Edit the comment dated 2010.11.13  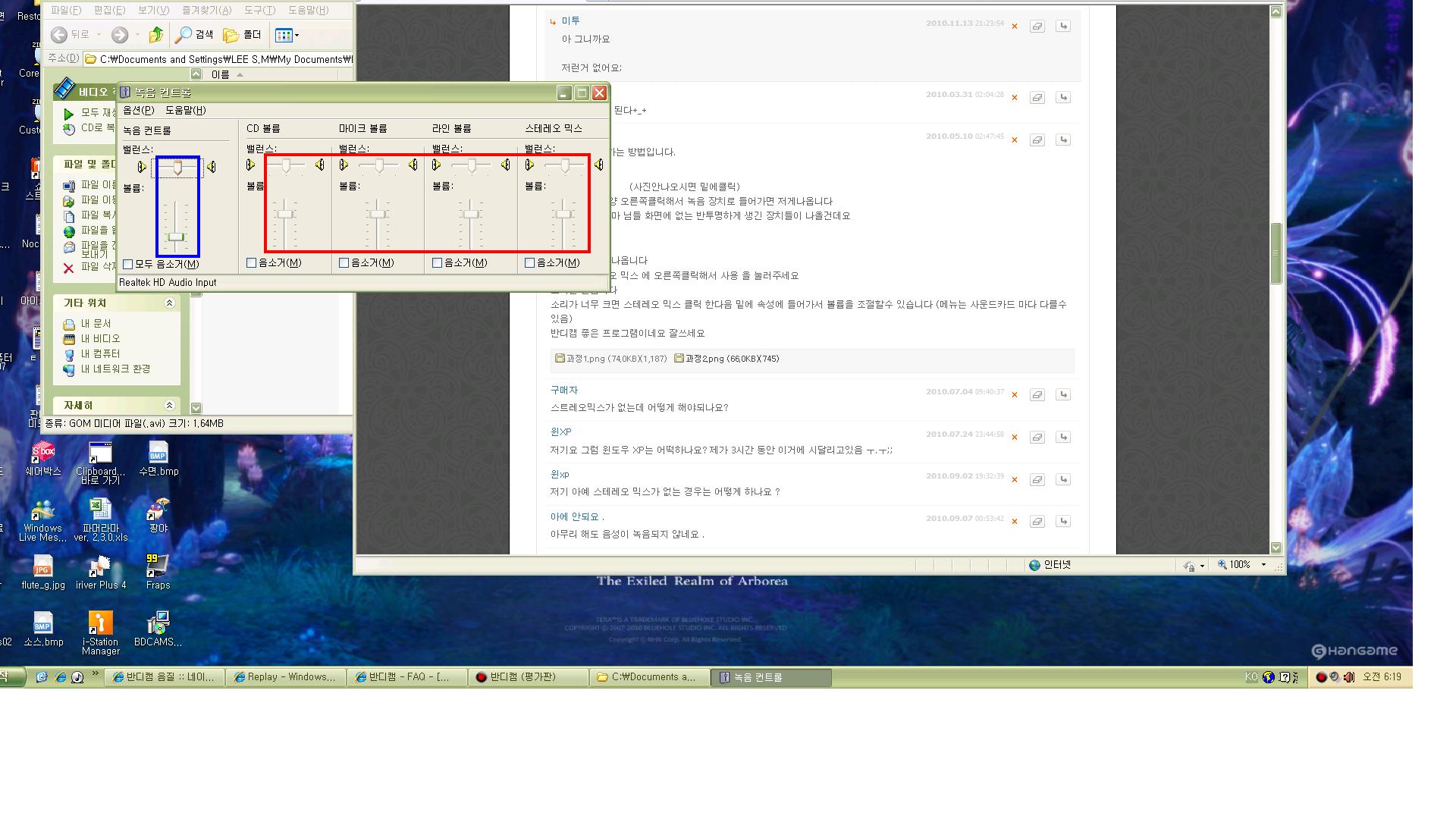click(1037, 27)
